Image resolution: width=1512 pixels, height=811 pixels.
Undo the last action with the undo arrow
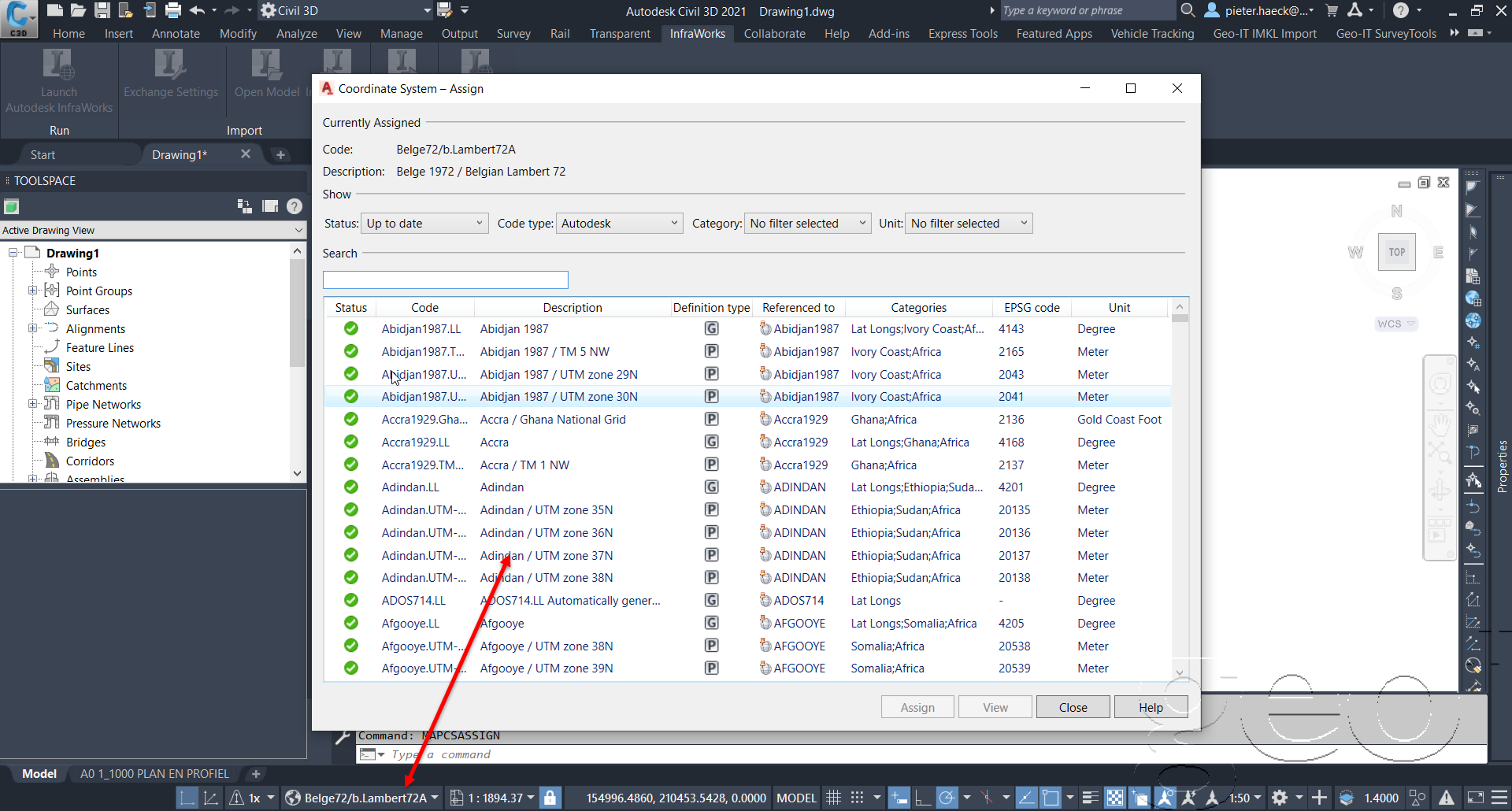(197, 10)
